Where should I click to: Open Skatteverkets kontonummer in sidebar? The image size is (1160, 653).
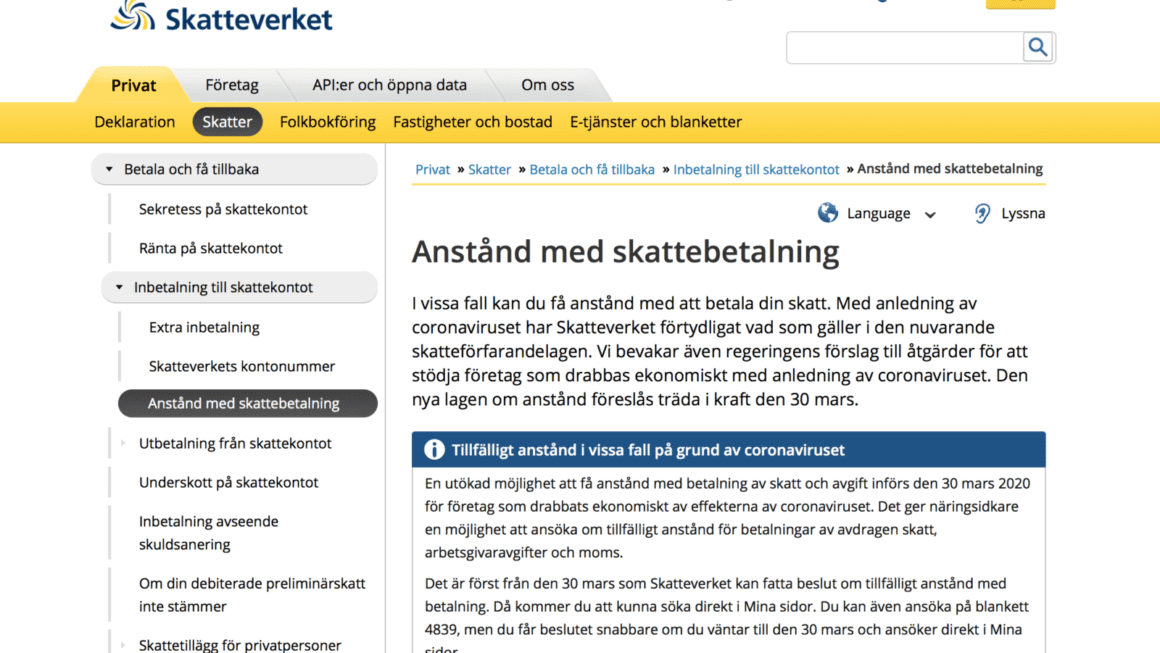tap(242, 366)
